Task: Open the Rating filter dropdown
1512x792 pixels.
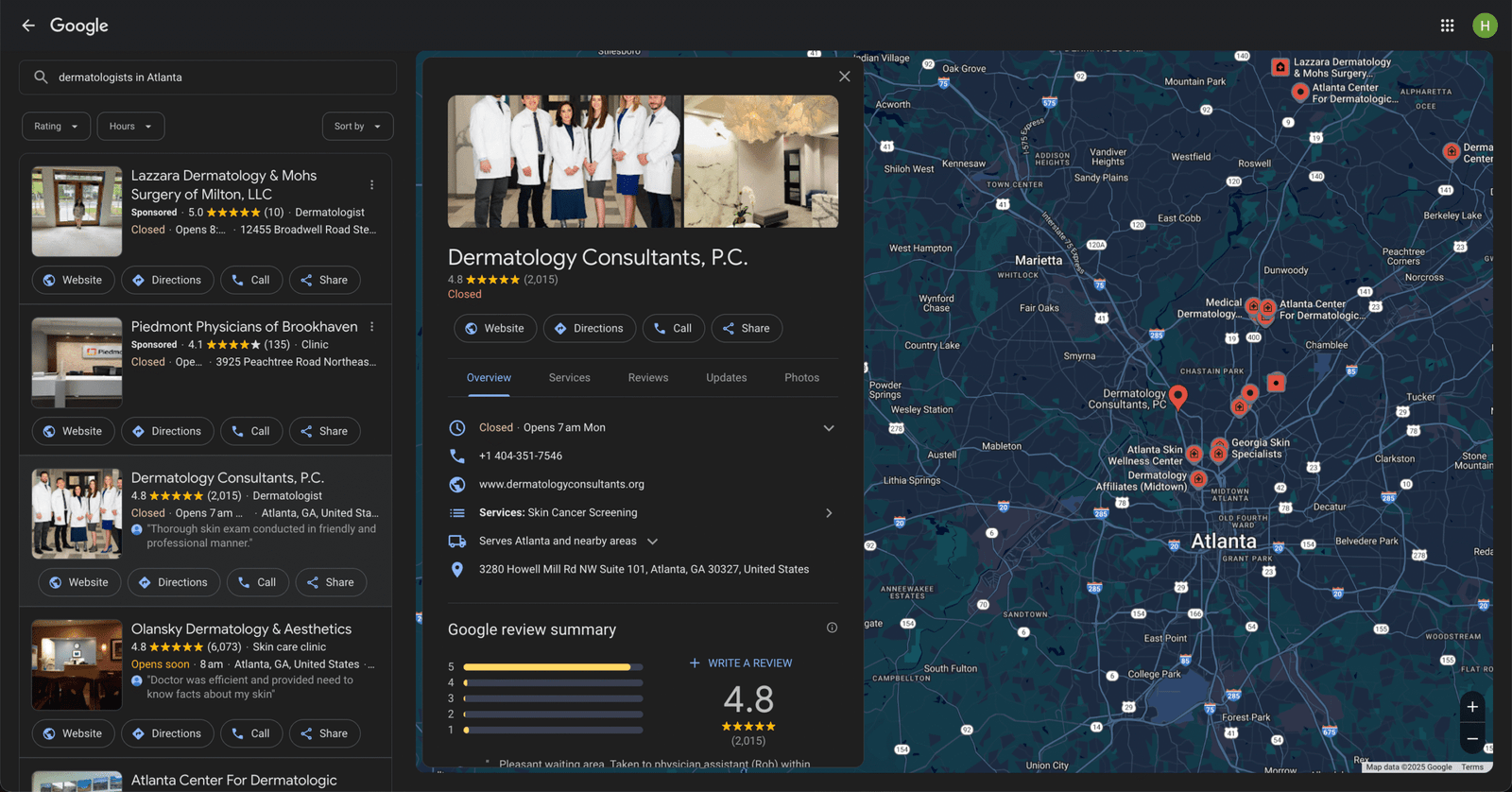Action: pos(57,127)
